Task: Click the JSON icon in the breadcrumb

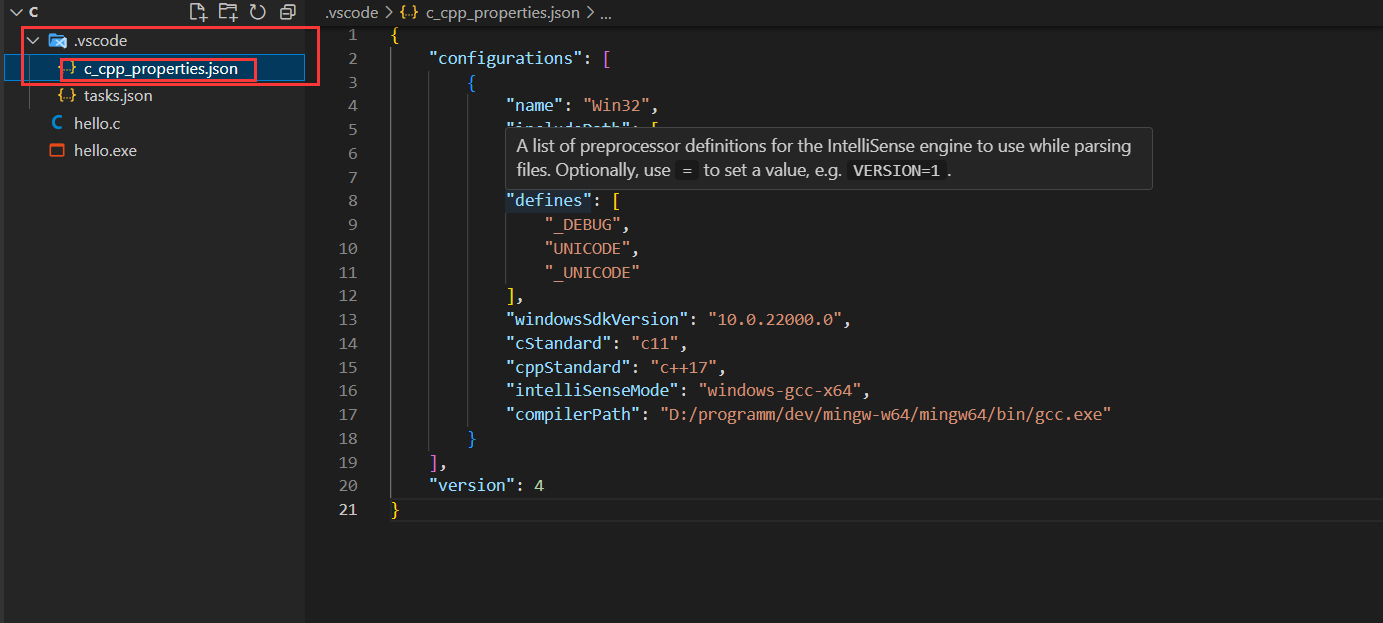Action: 409,13
